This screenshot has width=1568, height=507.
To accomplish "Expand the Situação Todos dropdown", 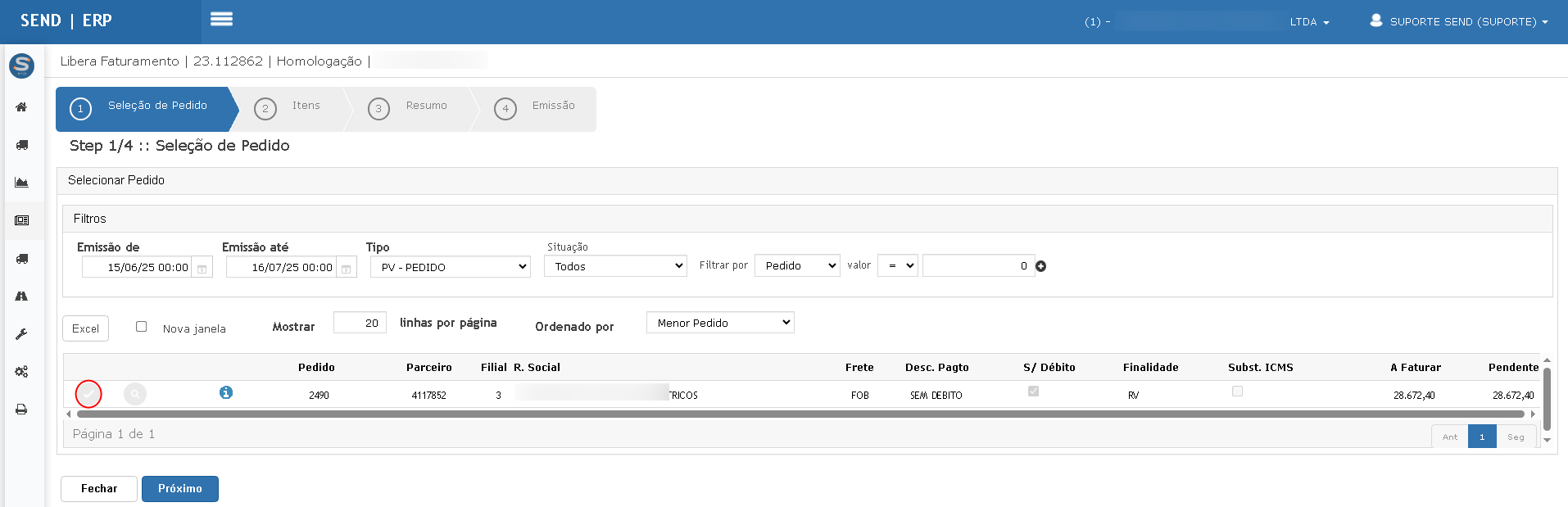I will [x=615, y=266].
